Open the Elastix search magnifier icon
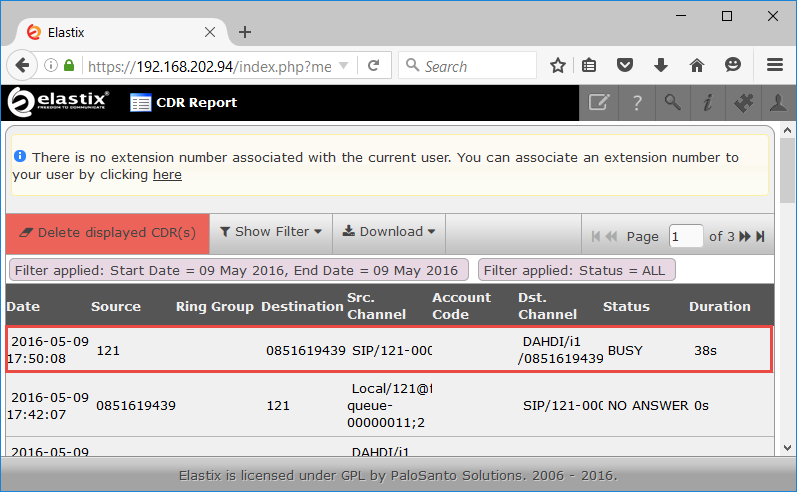 [x=673, y=103]
